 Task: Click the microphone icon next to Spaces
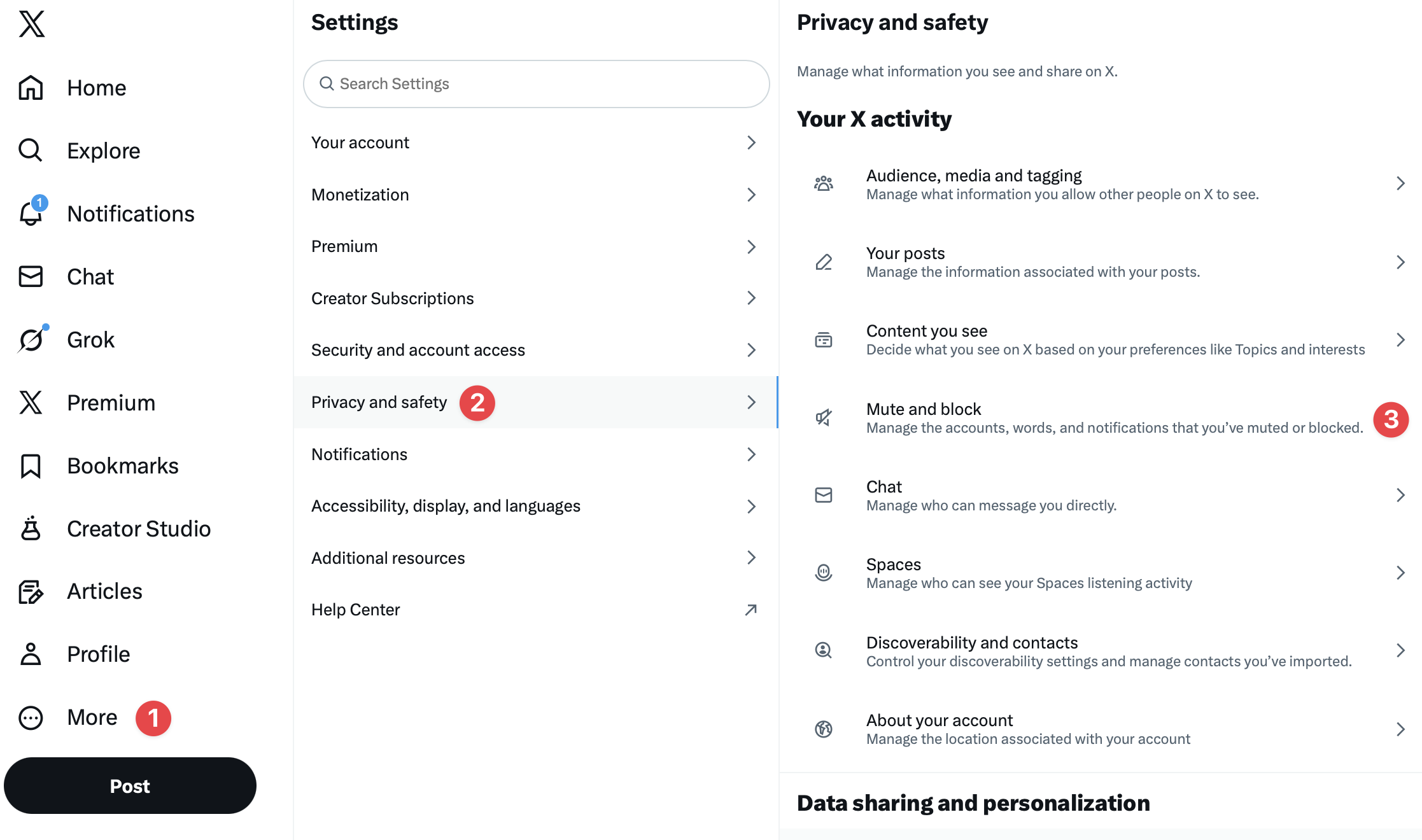coord(823,573)
